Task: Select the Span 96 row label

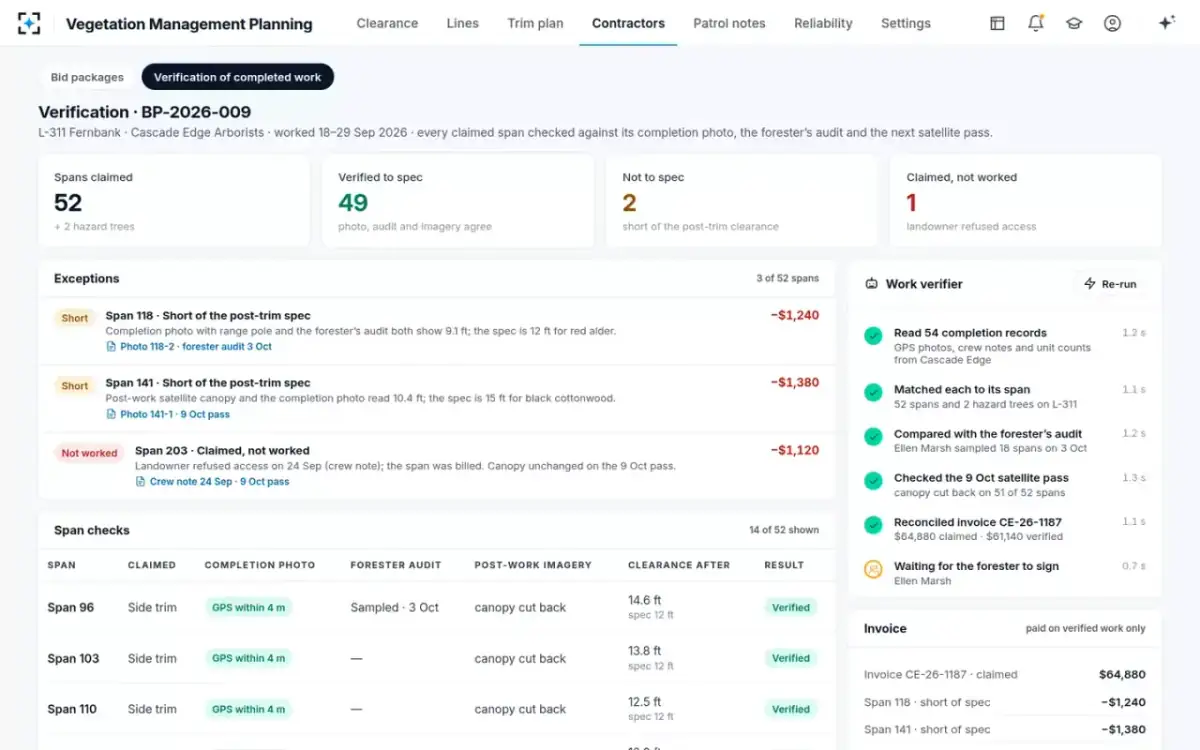Action: click(x=71, y=607)
